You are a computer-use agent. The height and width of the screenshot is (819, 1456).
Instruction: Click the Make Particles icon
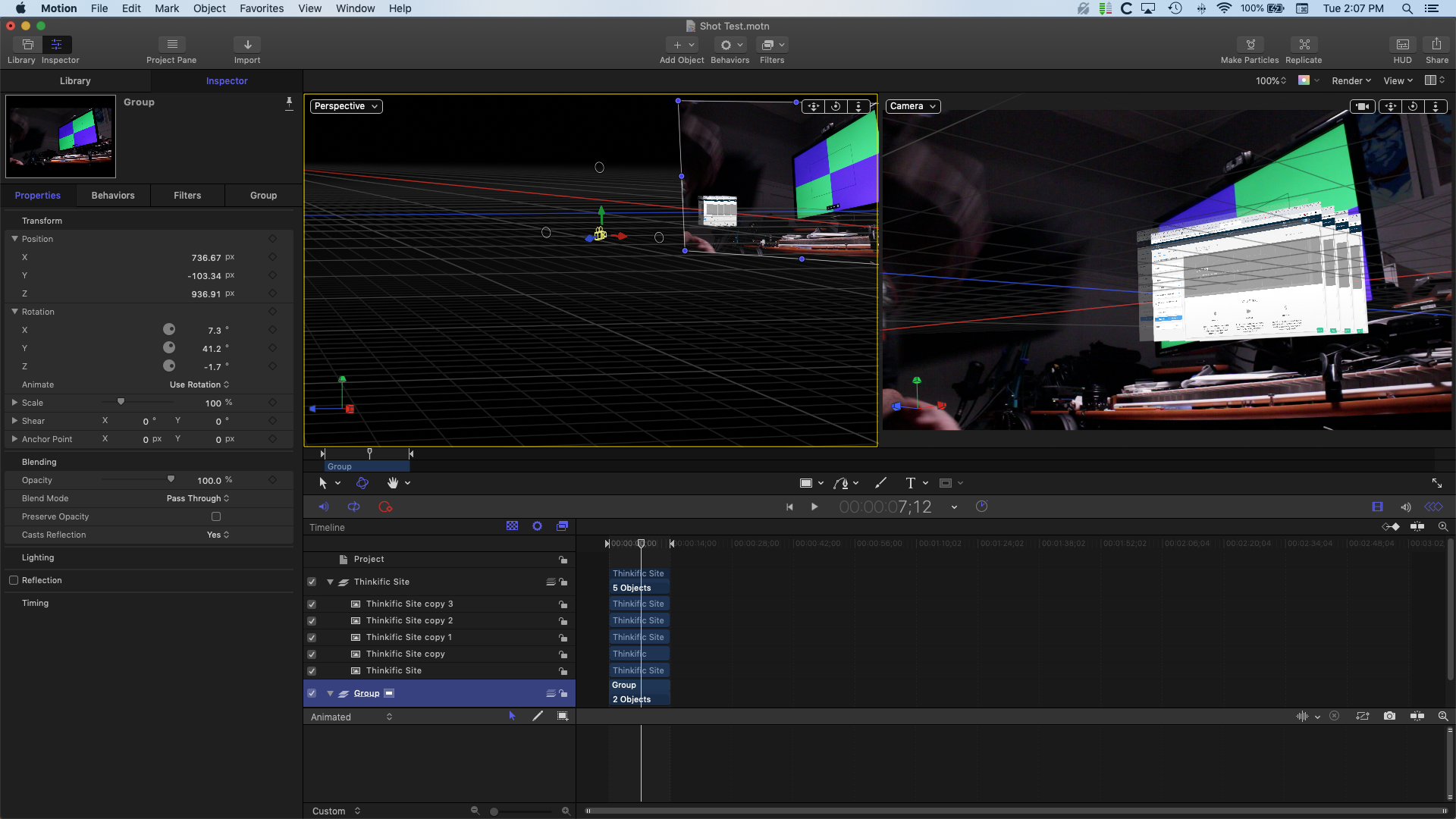tap(1250, 45)
